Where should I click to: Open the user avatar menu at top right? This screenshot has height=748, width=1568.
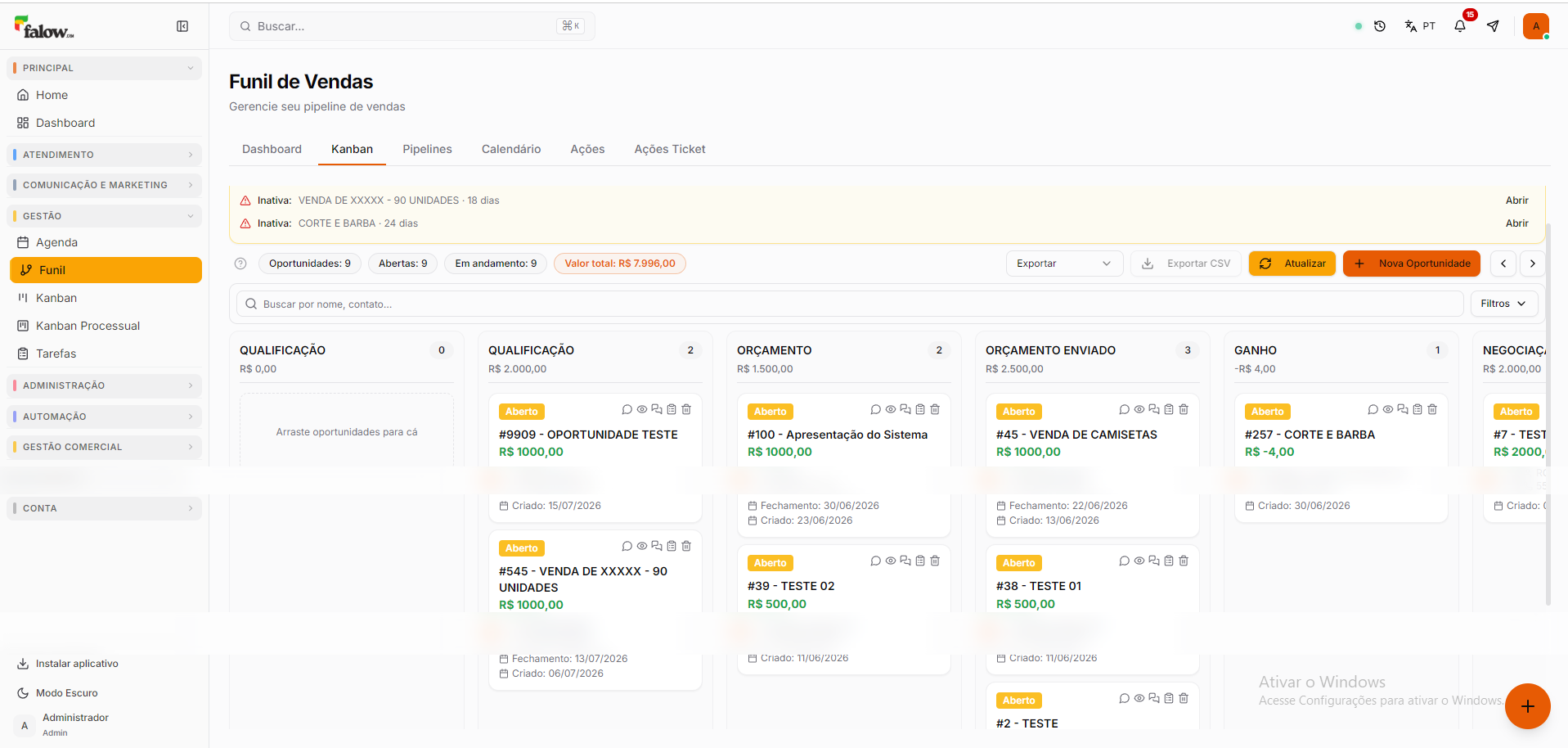(x=1536, y=26)
